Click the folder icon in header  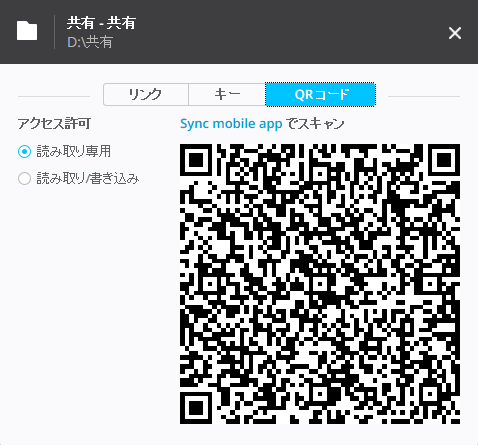[27, 31]
